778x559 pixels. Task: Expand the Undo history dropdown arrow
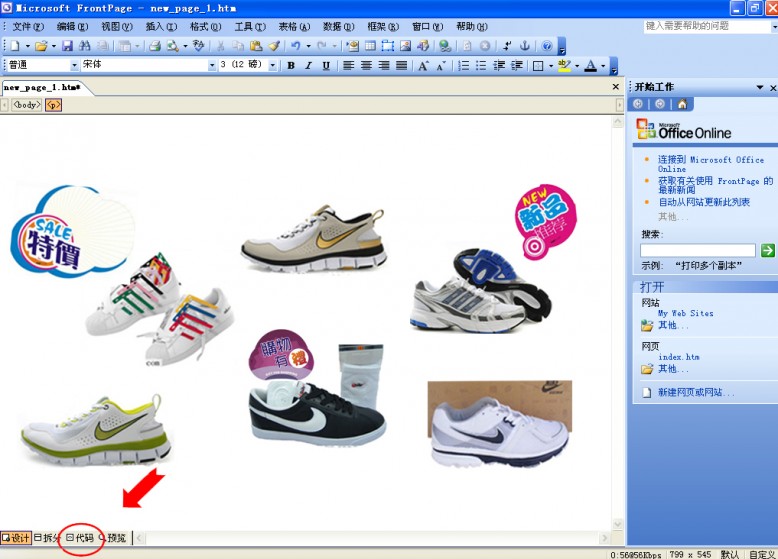308,46
